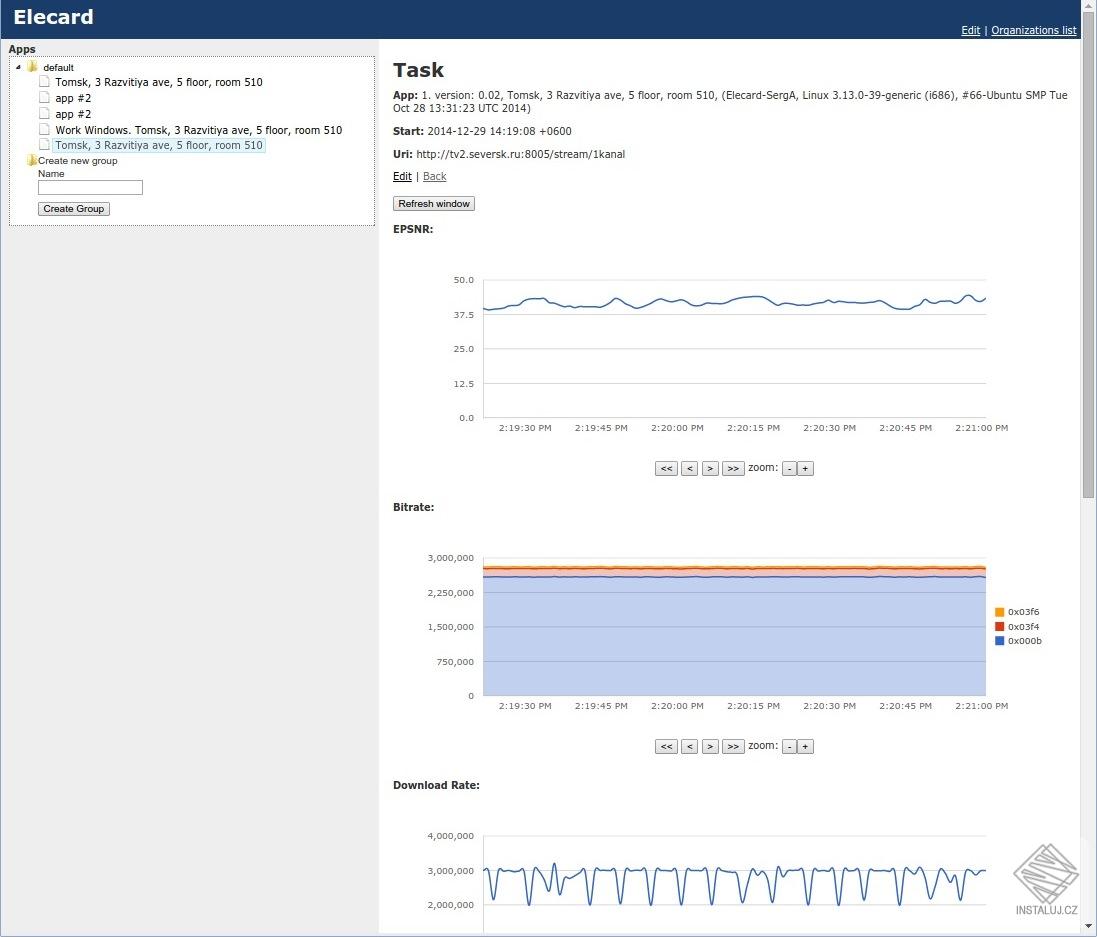Type in the group Name field

[x=90, y=188]
